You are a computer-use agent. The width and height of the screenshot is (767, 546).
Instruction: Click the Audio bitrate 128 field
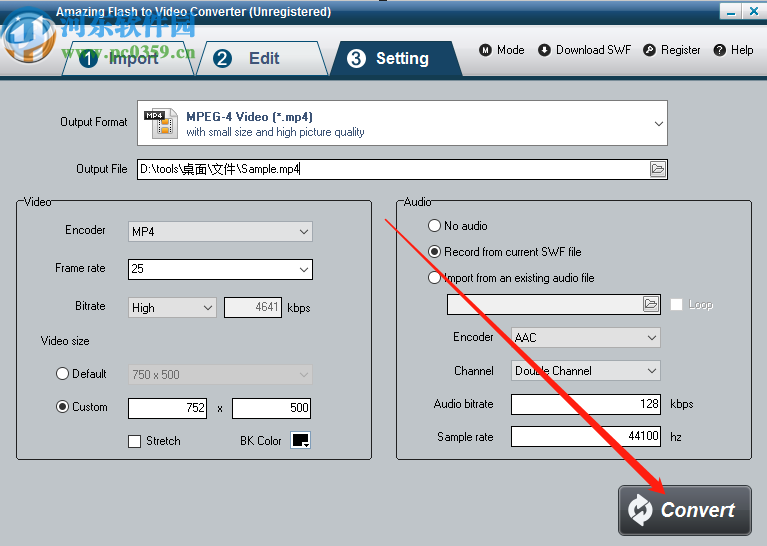pos(586,404)
